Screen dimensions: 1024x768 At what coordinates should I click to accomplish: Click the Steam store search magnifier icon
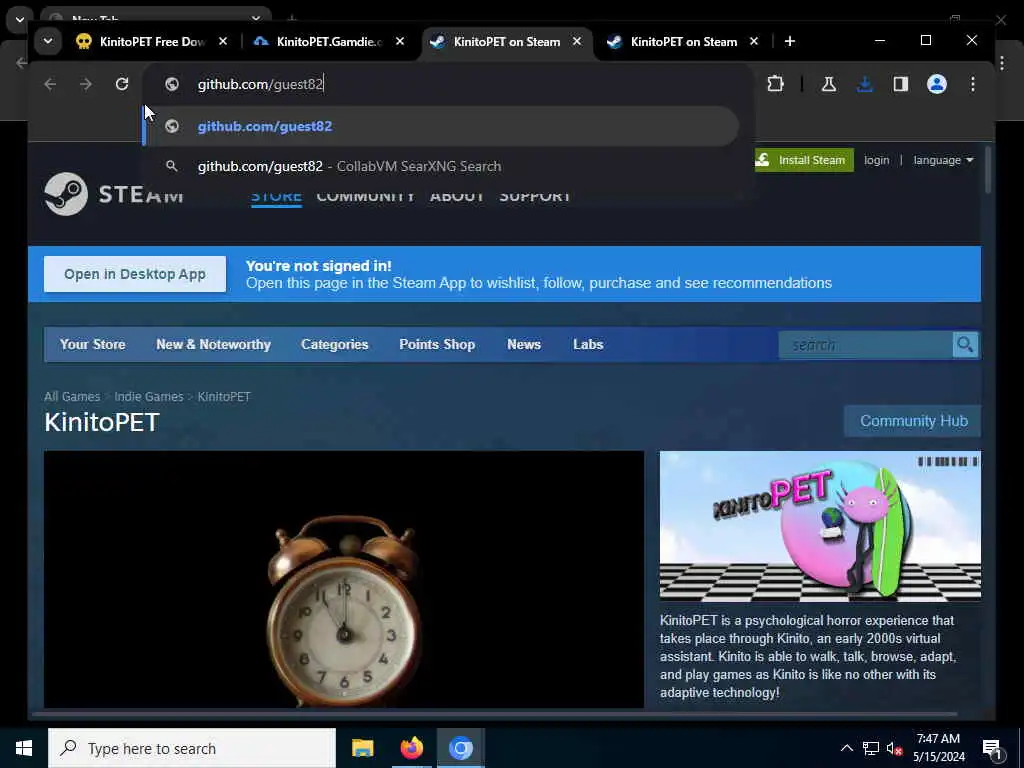[965, 344]
